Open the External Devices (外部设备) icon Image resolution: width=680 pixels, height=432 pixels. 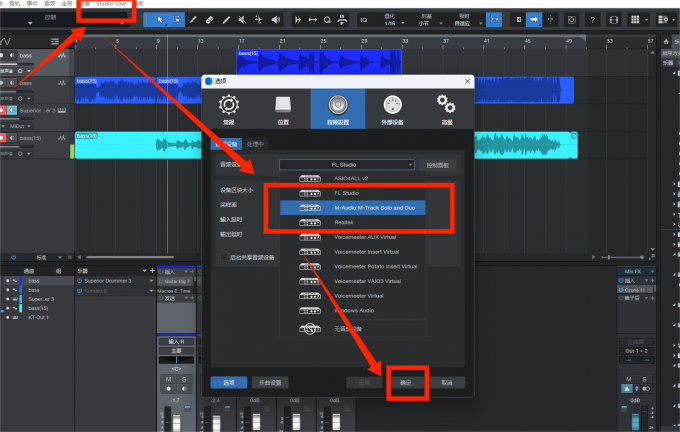coord(391,107)
